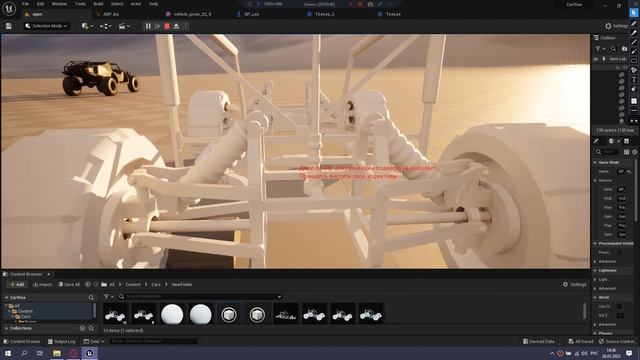The image size is (640, 360).
Task: Open the Actor menu
Action: [136, 4]
